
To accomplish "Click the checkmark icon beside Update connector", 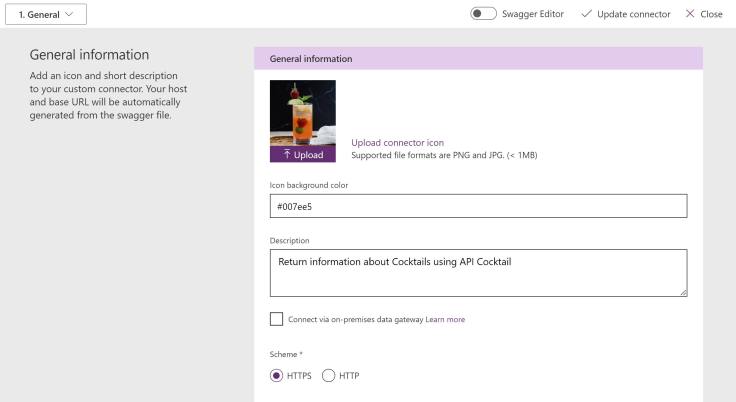I will (x=586, y=14).
